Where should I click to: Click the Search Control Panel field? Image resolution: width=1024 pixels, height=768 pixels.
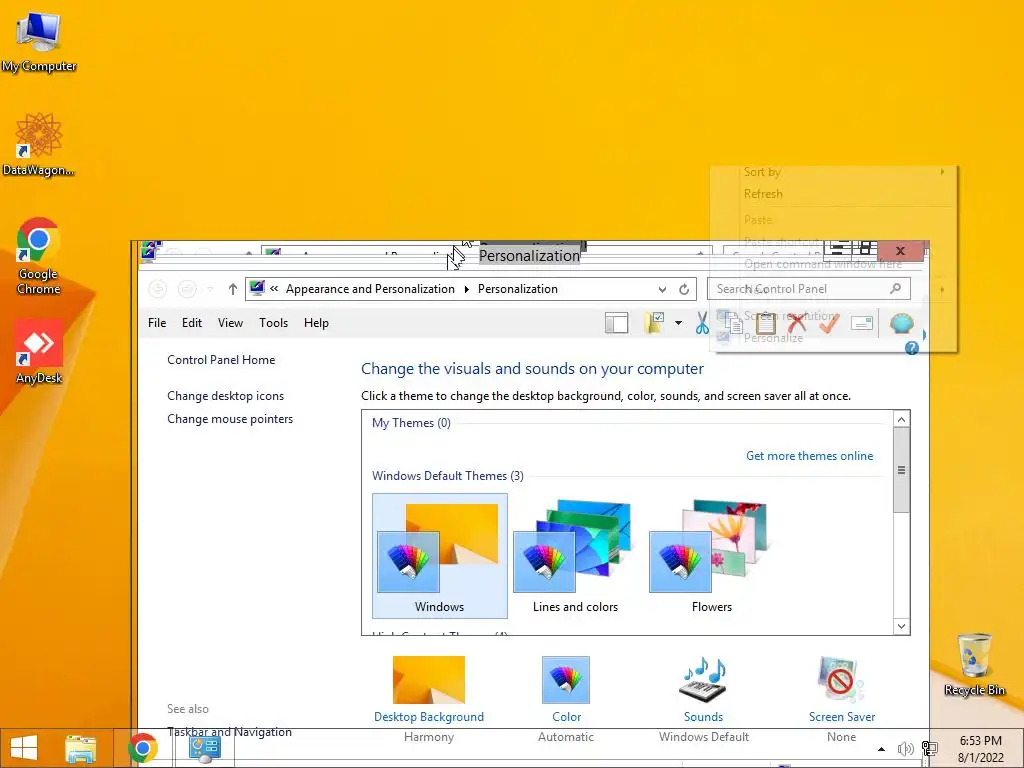tap(808, 289)
